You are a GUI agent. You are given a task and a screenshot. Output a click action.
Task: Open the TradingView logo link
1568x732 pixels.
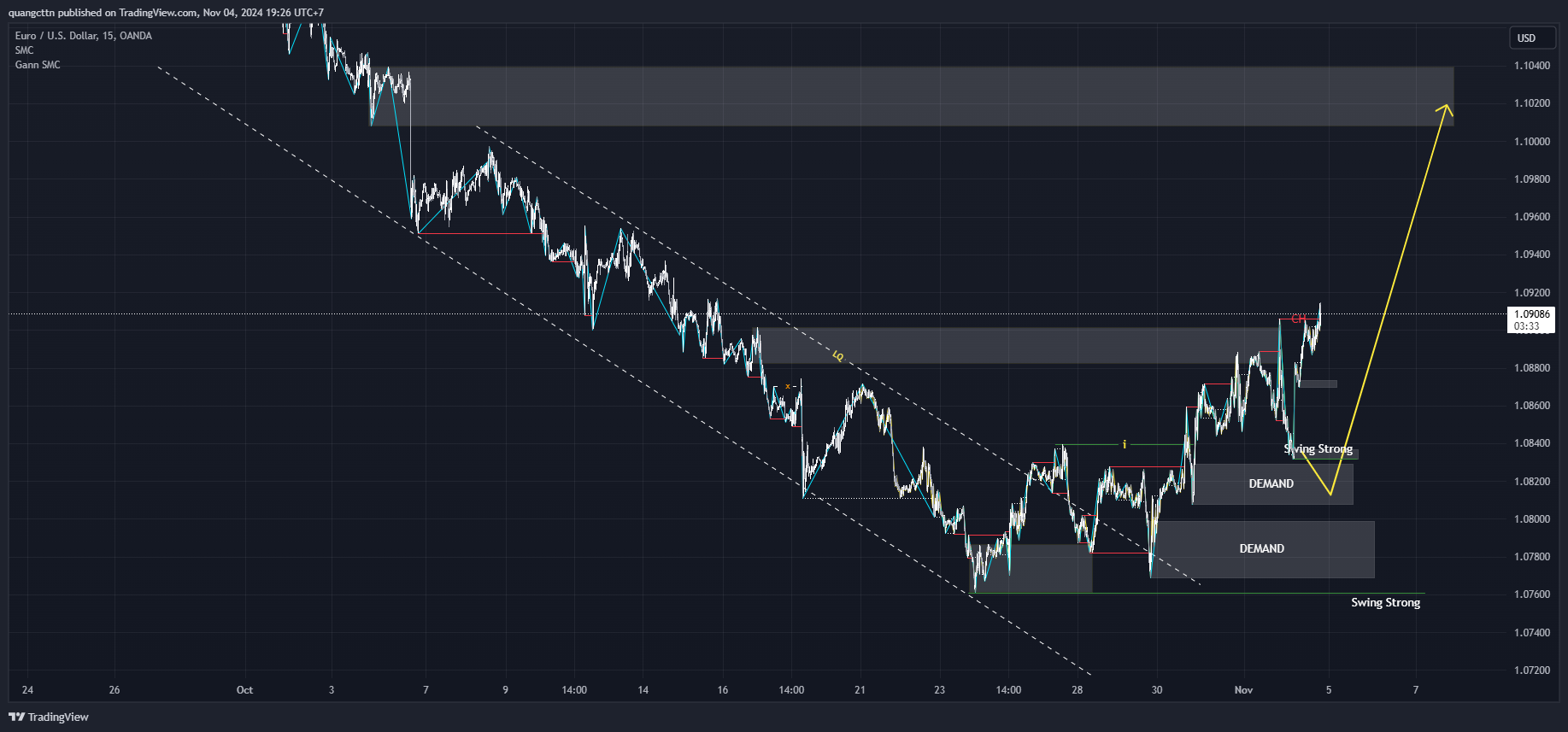(x=49, y=717)
